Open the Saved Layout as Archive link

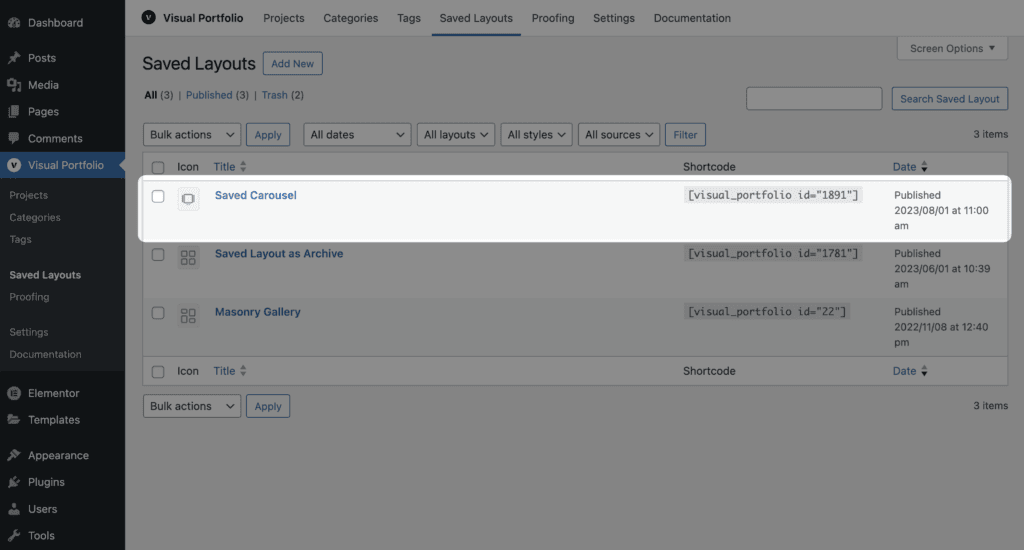279,253
